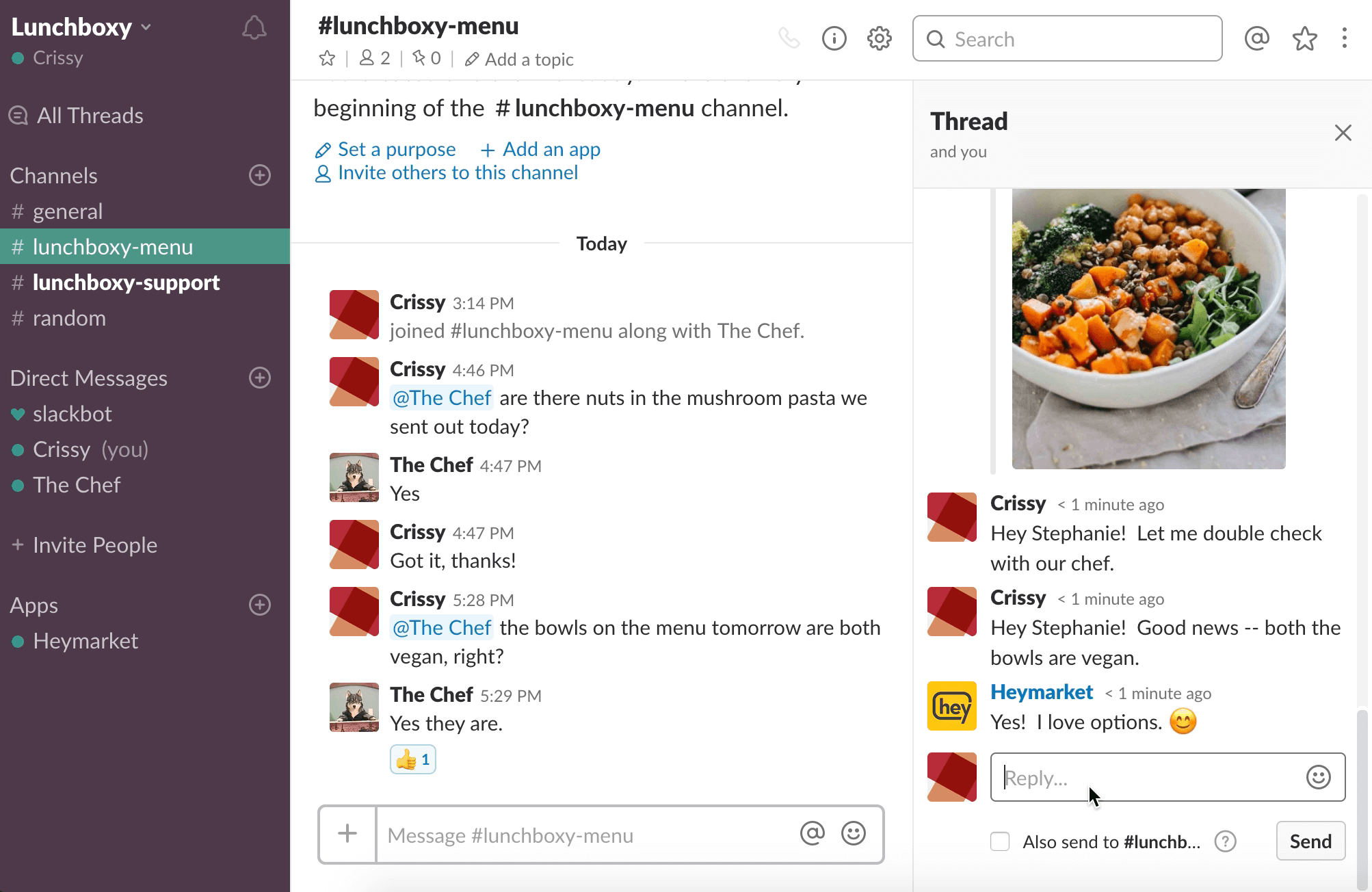Open notification preferences with the bell icon
1372x892 pixels.
[x=254, y=27]
